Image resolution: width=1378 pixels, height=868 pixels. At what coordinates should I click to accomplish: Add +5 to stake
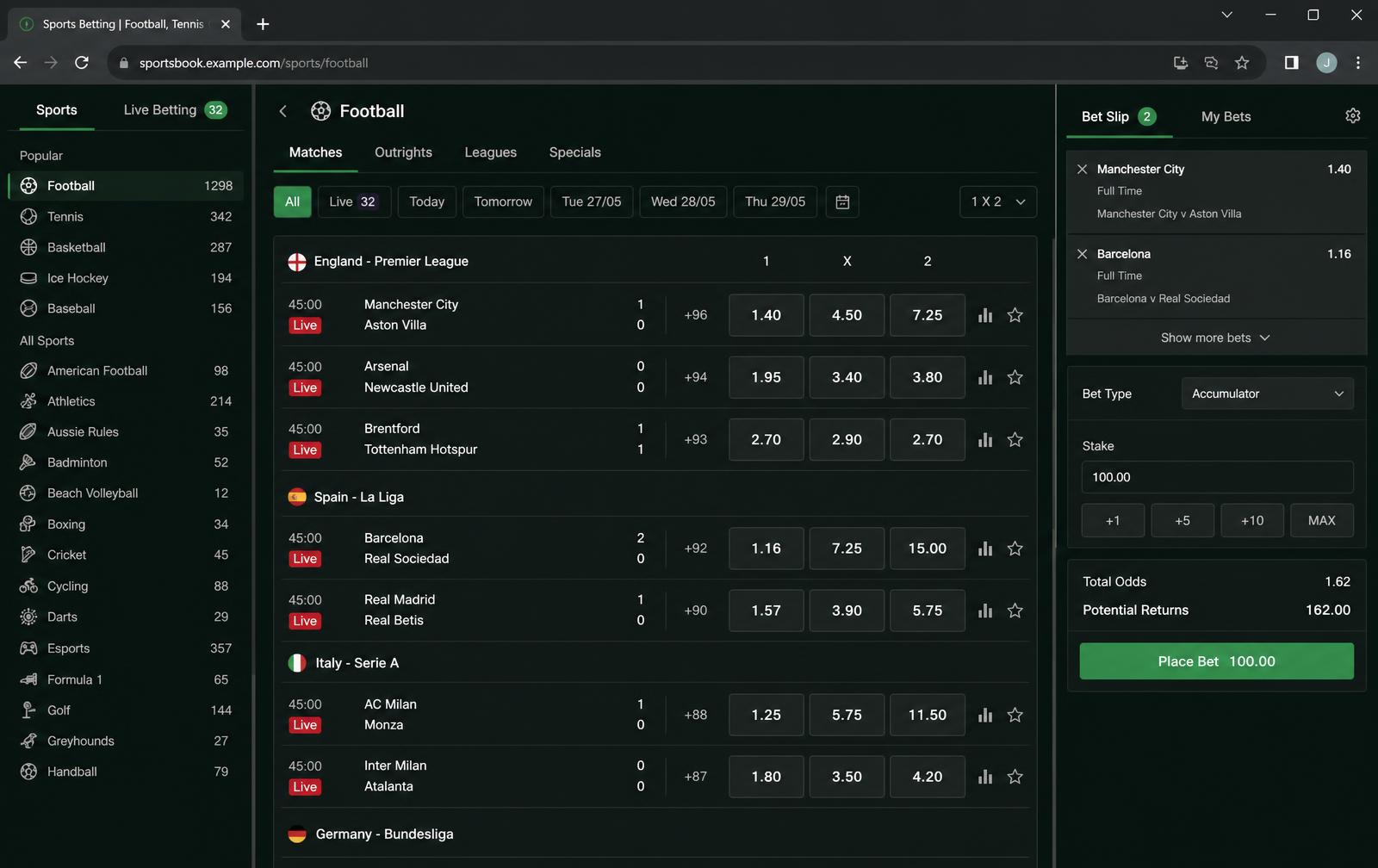tap(1182, 520)
